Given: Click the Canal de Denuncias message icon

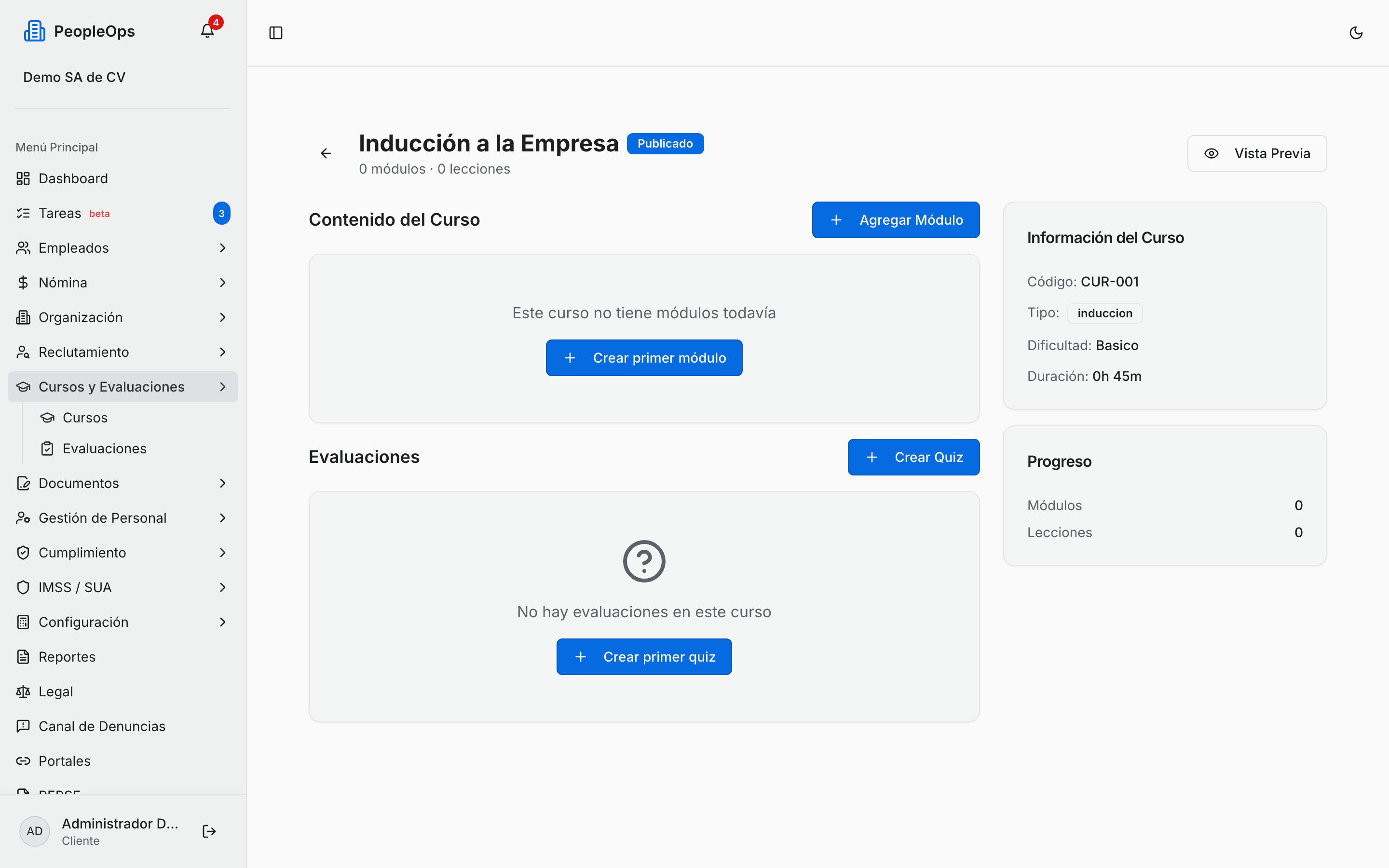Looking at the screenshot, I should [x=23, y=726].
